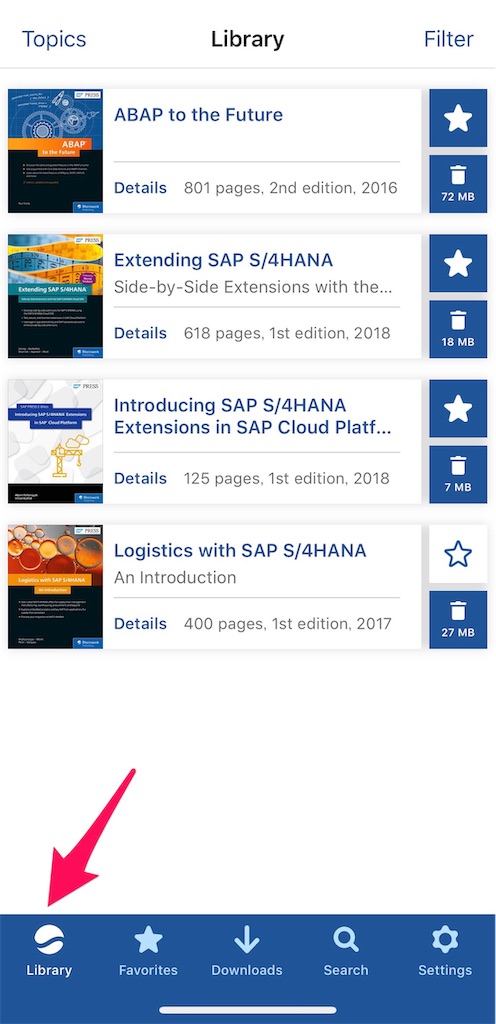Screen dimensions: 496x1024
Task: Toggle star for Introducing SAP S/4HANA Extensions
Action: point(458,409)
